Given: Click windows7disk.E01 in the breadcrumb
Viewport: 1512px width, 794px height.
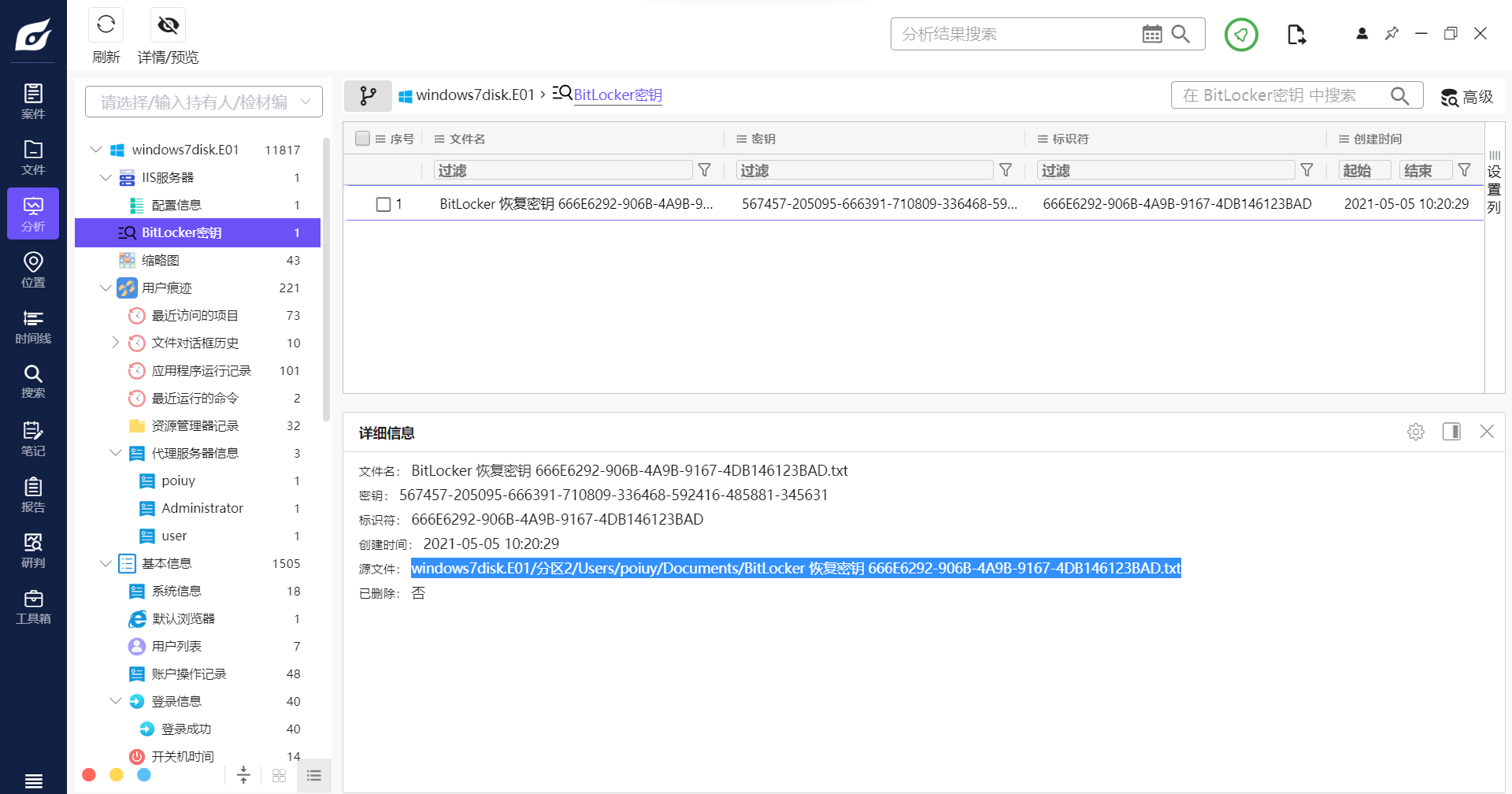Looking at the screenshot, I should click(475, 95).
